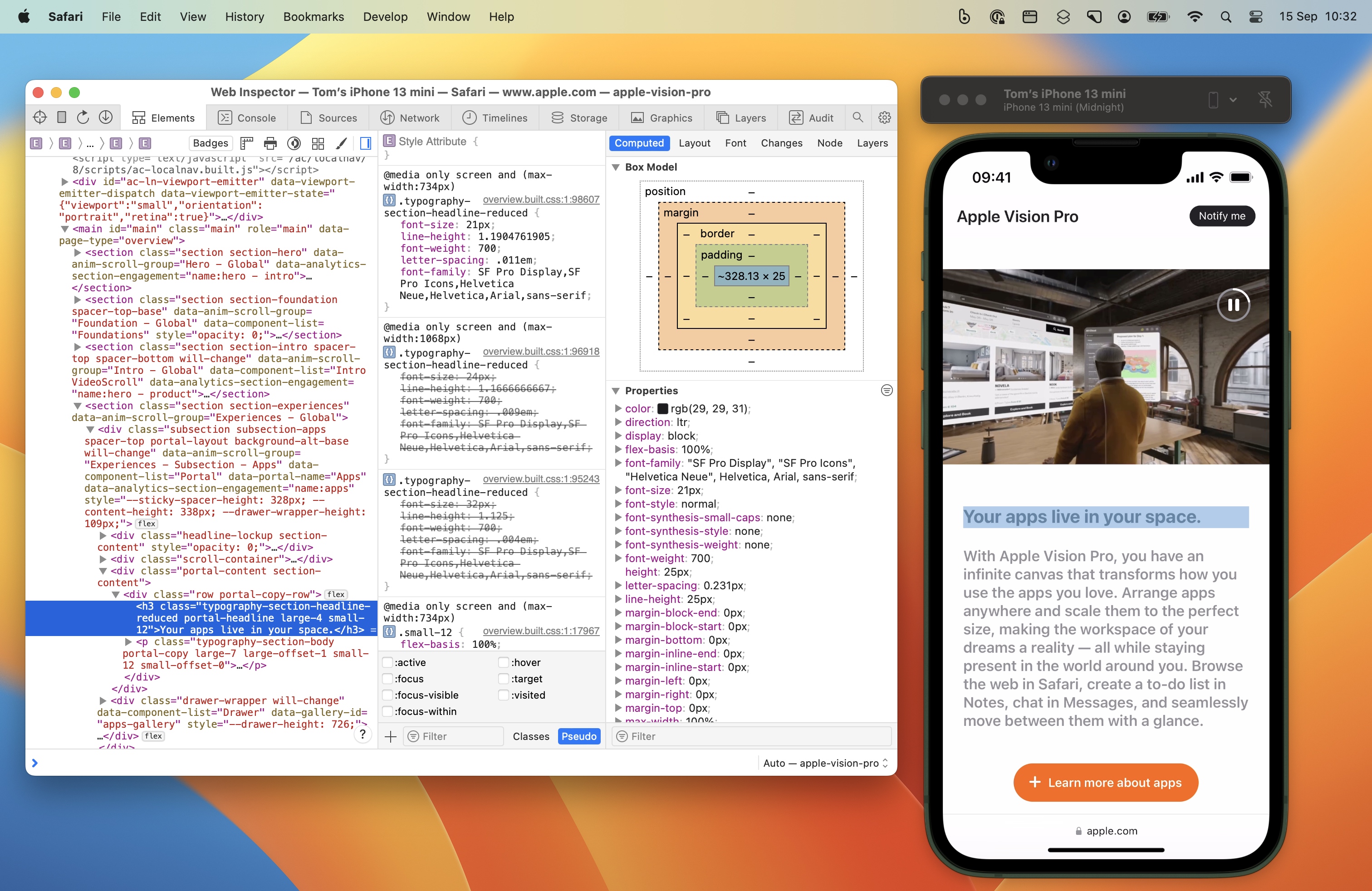Image resolution: width=1372 pixels, height=891 pixels.
Task: Select the Changes sidebar tab
Action: [781, 143]
